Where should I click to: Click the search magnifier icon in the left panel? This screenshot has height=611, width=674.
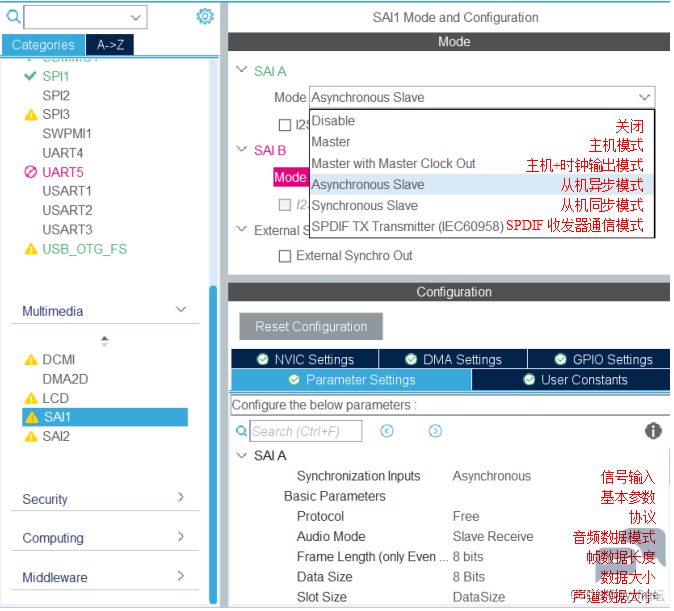point(13,16)
